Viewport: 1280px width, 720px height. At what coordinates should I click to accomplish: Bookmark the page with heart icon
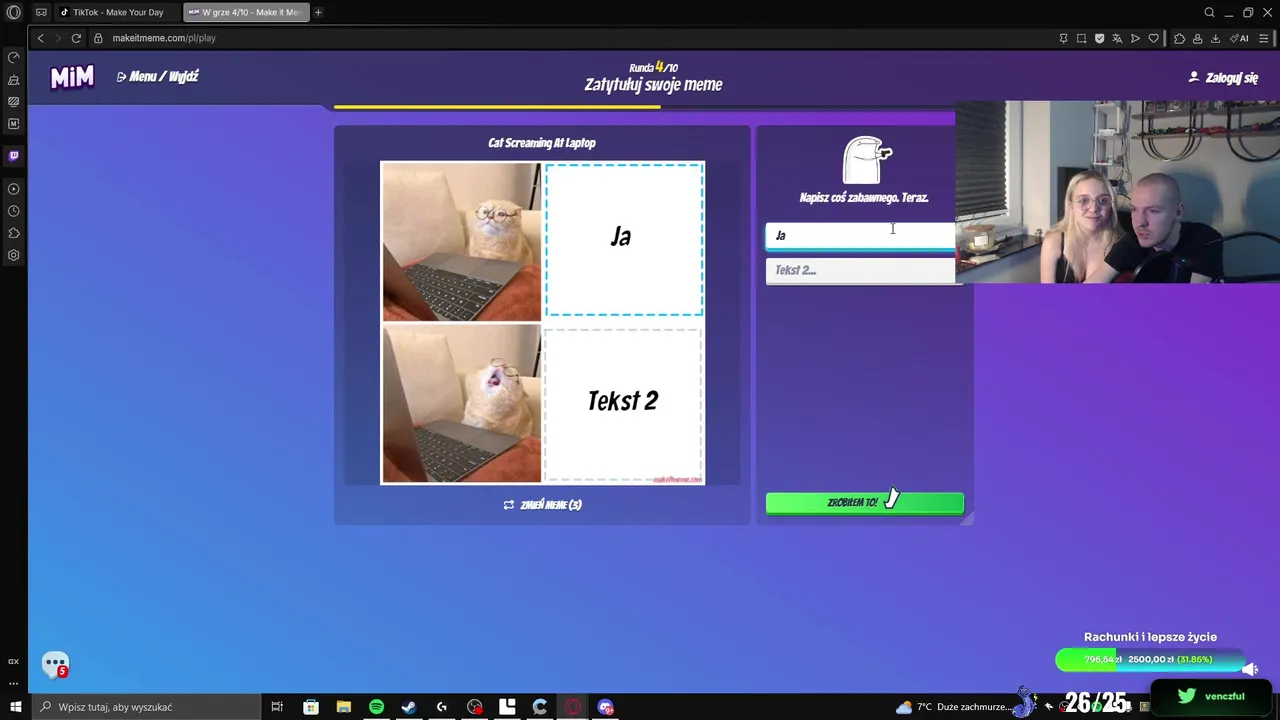[1153, 38]
